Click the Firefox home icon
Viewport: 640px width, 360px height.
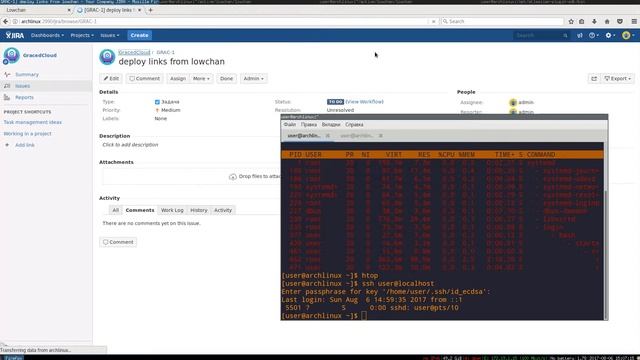click(607, 21)
